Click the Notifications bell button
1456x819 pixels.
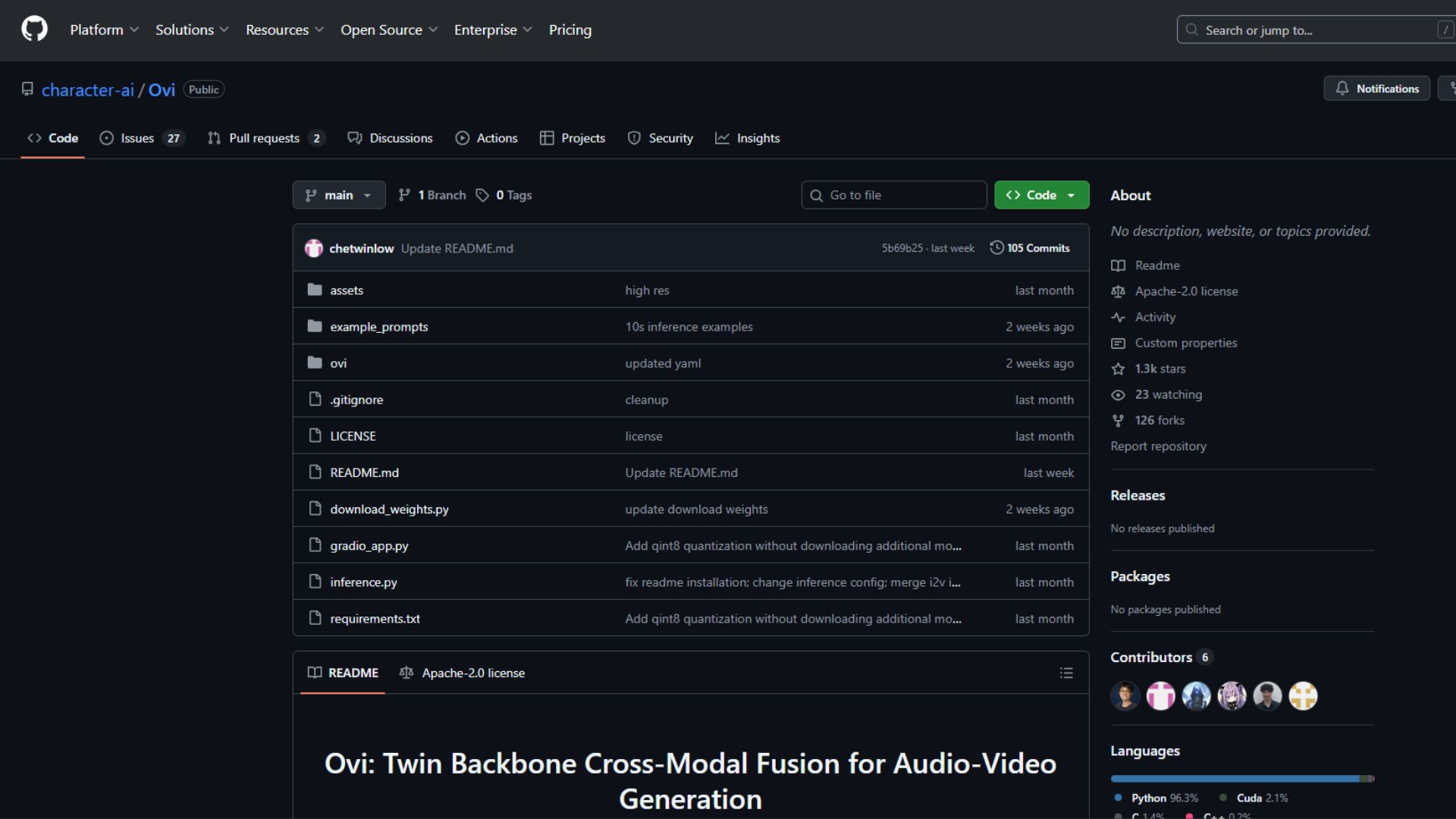point(1376,89)
